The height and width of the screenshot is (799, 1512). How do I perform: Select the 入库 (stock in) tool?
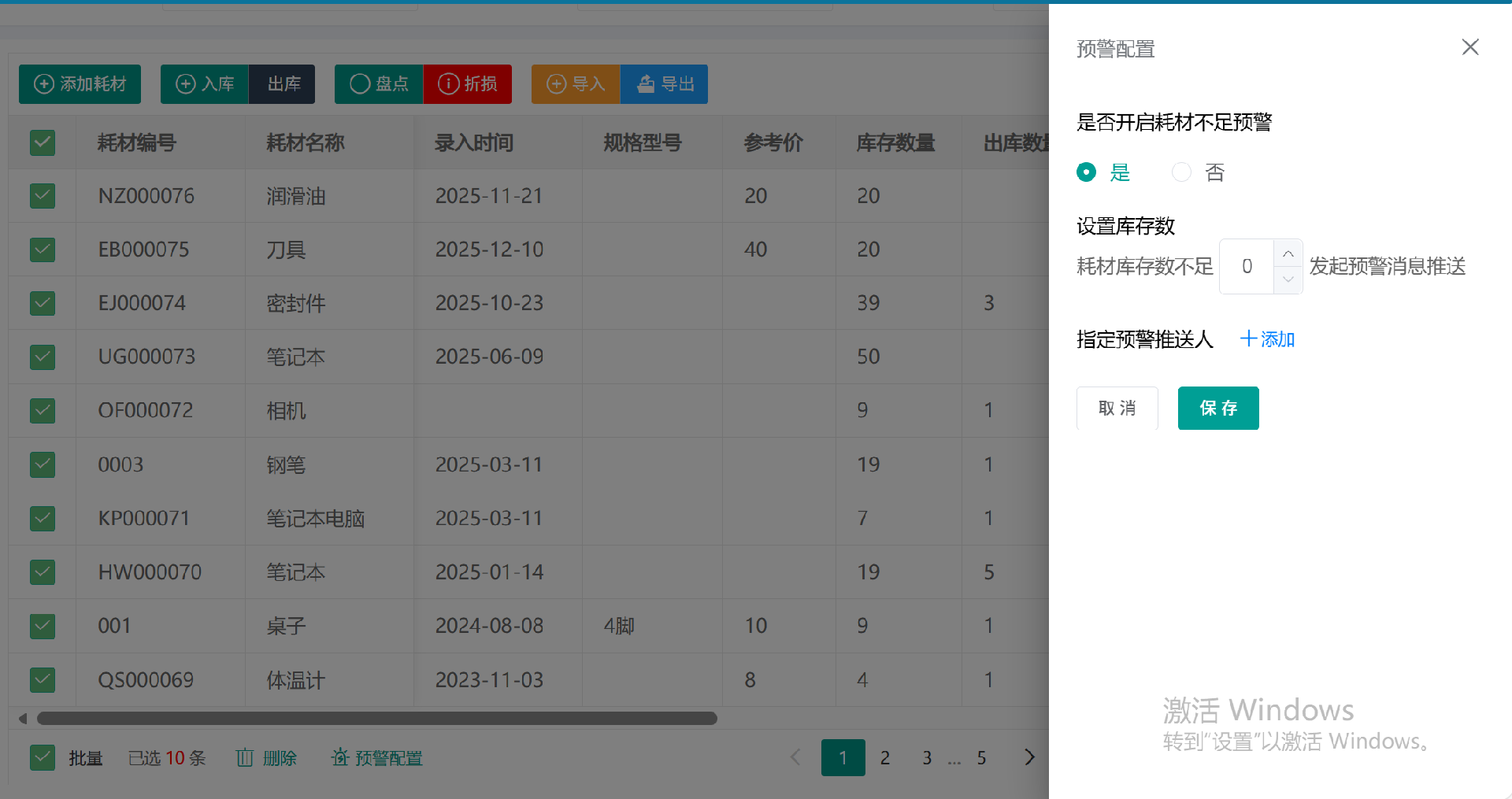204,83
